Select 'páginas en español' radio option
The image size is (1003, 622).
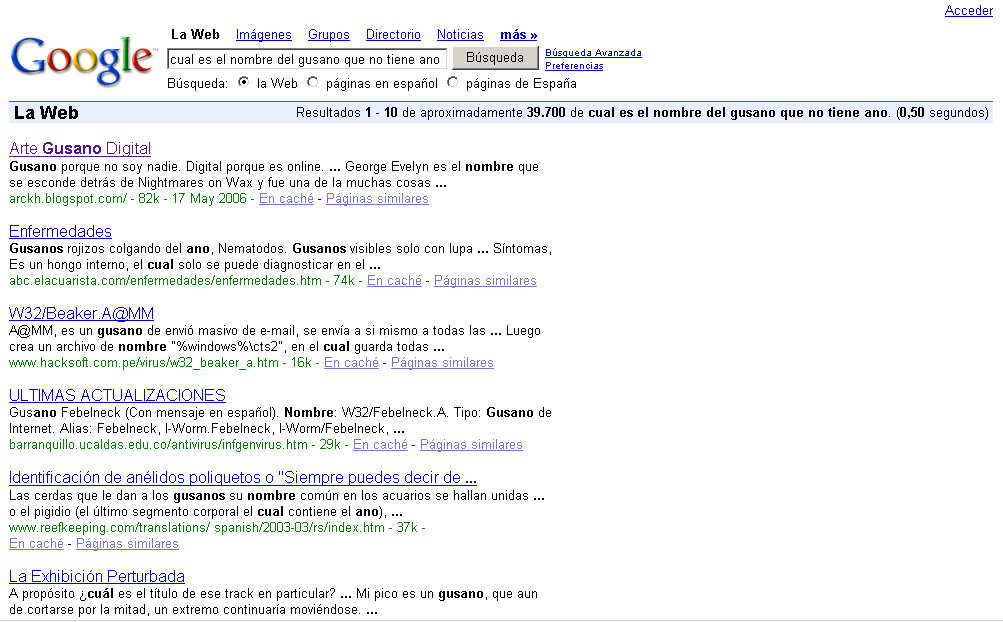pyautogui.click(x=313, y=83)
